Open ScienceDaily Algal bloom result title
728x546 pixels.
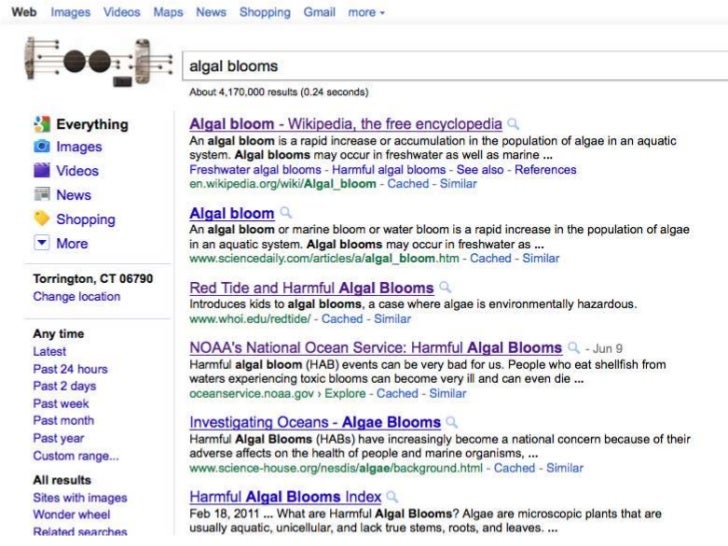click(232, 213)
